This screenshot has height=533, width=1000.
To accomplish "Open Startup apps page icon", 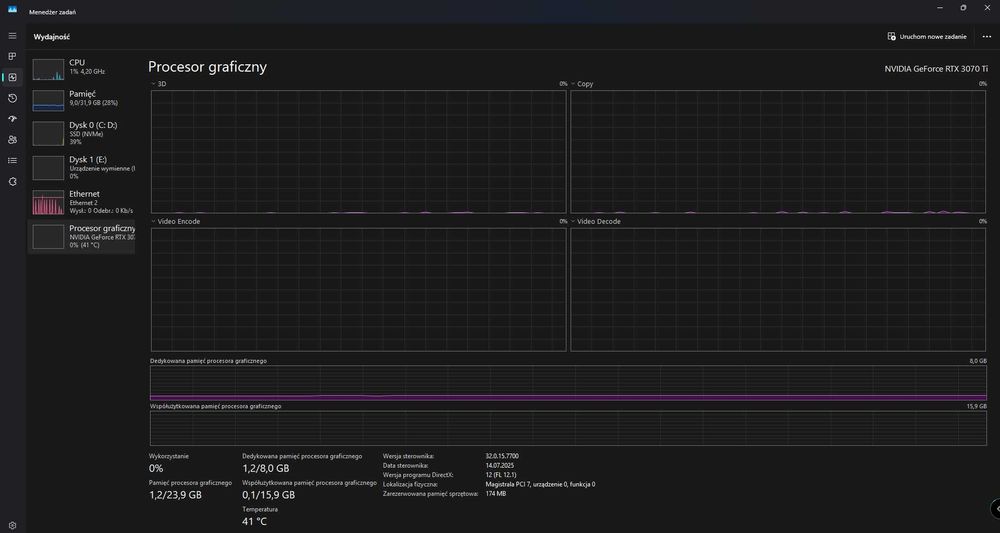I will (12, 119).
